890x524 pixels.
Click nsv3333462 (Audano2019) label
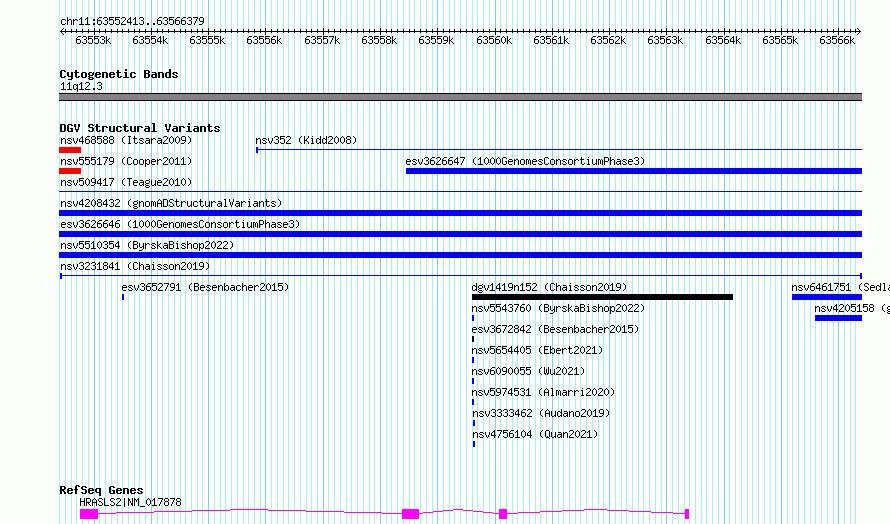(541, 413)
